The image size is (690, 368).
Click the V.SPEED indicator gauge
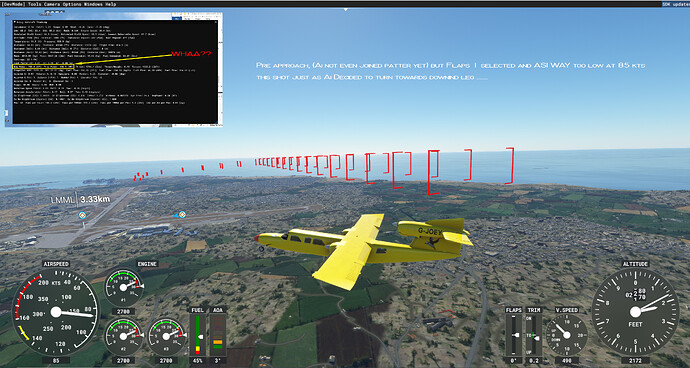click(566, 335)
